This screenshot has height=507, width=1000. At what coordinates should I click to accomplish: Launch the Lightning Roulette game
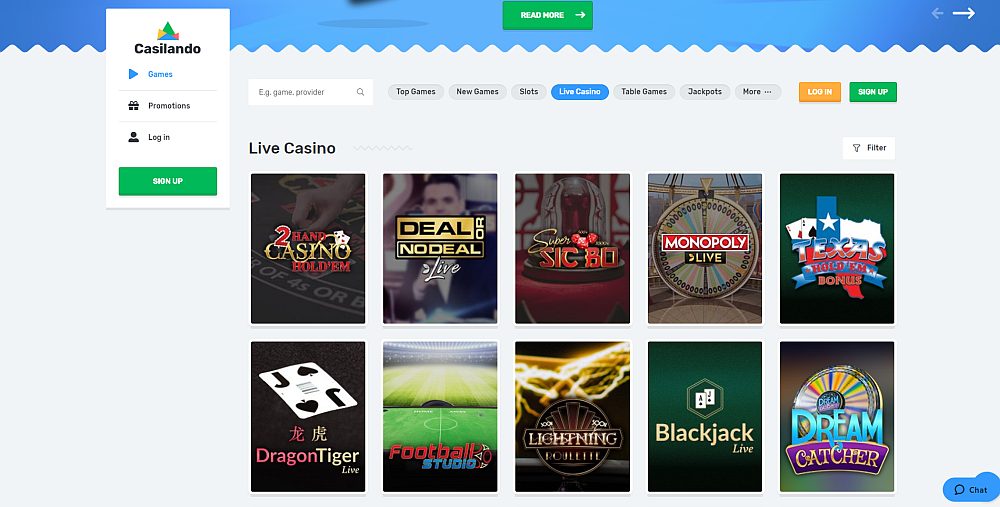coord(572,416)
